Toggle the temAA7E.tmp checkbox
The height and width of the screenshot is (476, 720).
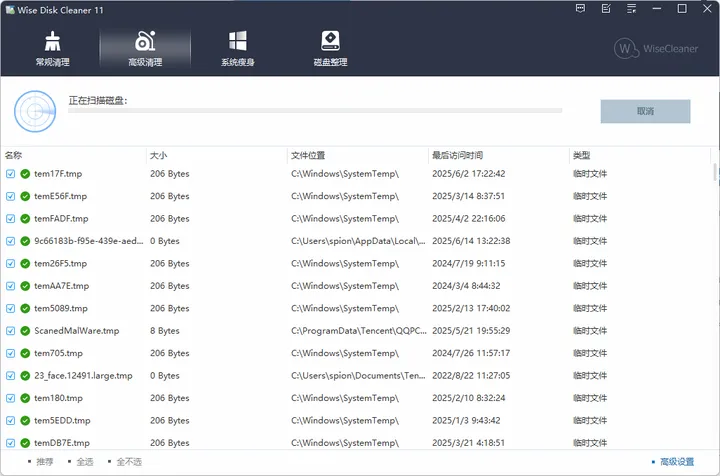11,286
